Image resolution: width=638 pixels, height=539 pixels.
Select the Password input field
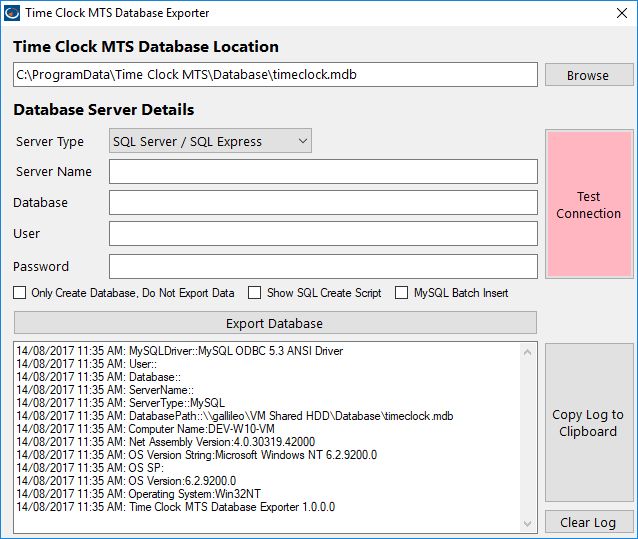coord(323,266)
